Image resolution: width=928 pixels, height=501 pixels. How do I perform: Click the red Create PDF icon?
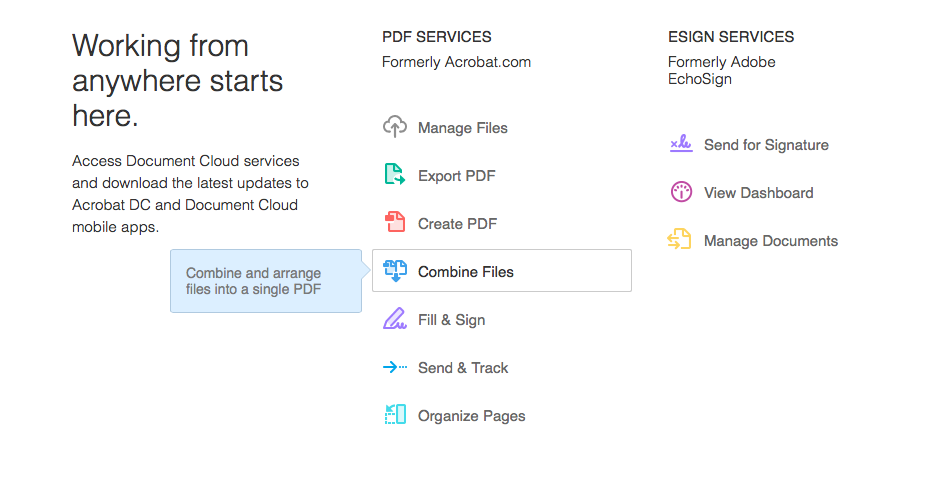395,222
